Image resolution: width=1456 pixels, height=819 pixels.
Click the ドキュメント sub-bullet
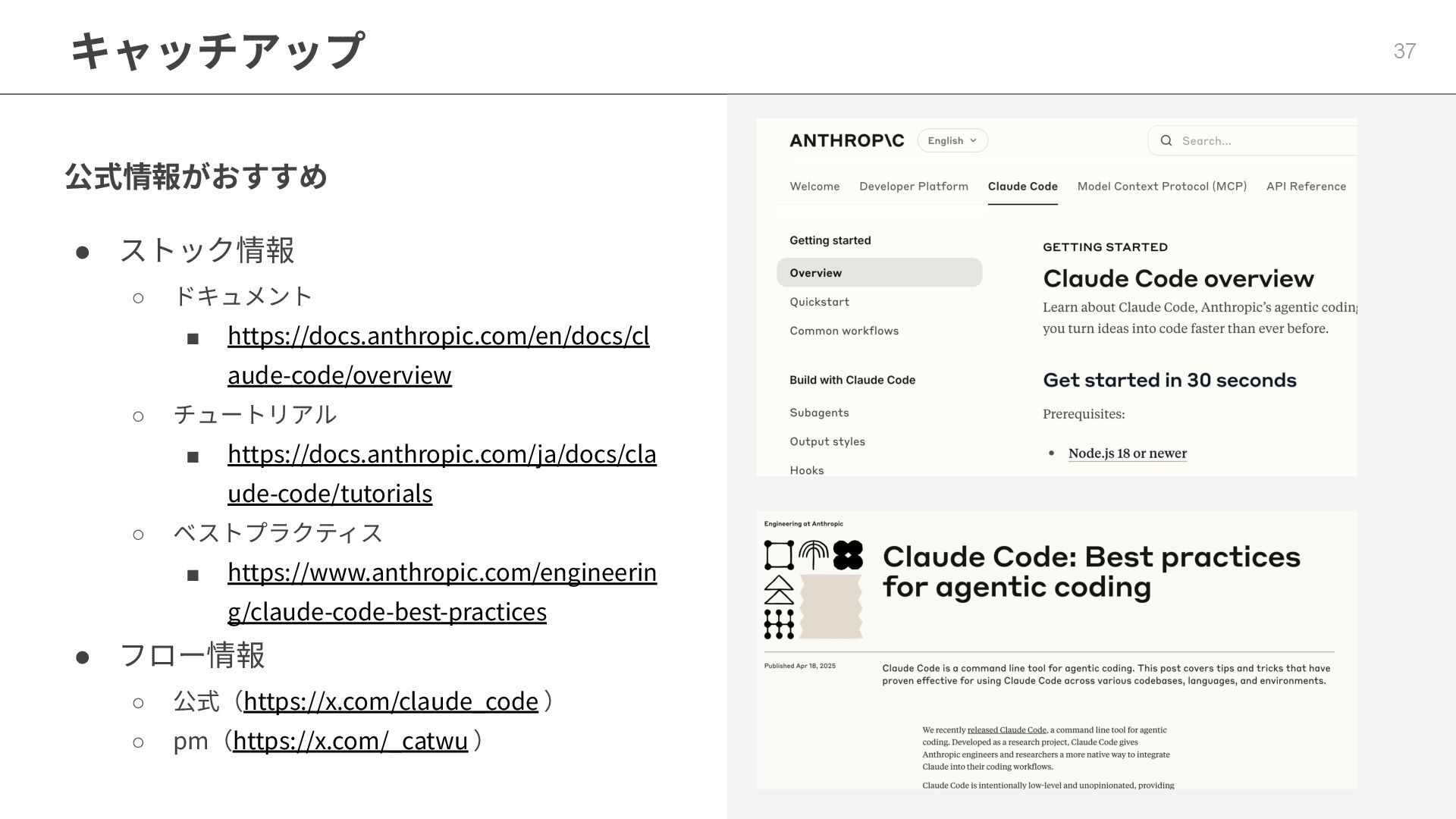[243, 295]
